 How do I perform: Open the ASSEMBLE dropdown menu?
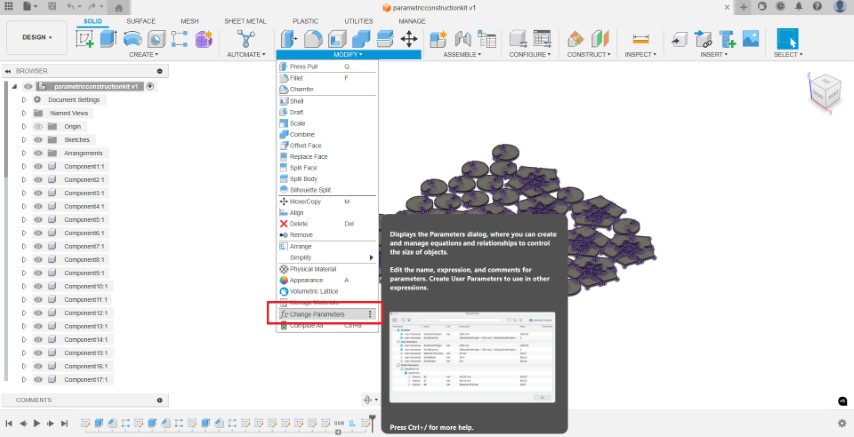pyautogui.click(x=462, y=54)
